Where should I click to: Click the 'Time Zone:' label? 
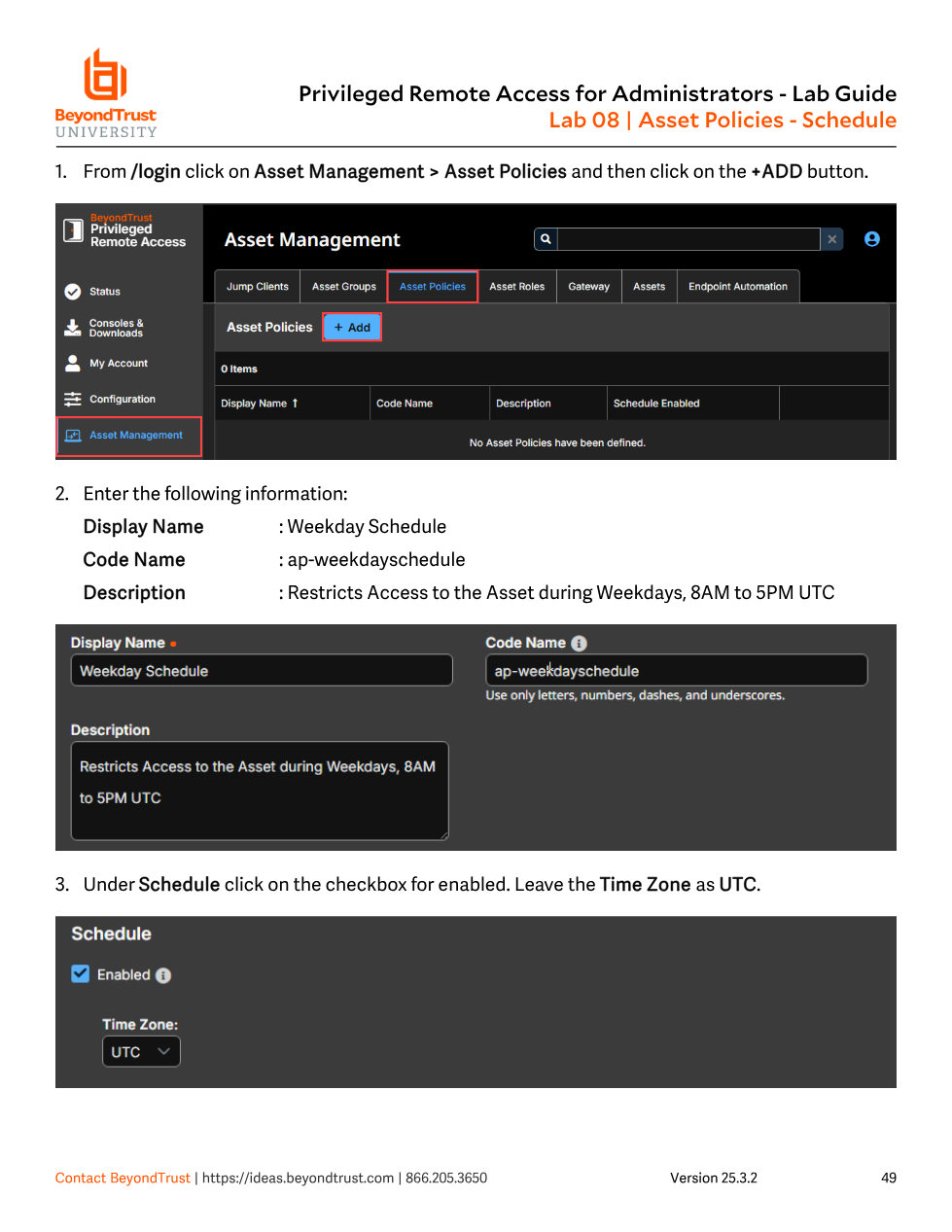pyautogui.click(x=140, y=1024)
